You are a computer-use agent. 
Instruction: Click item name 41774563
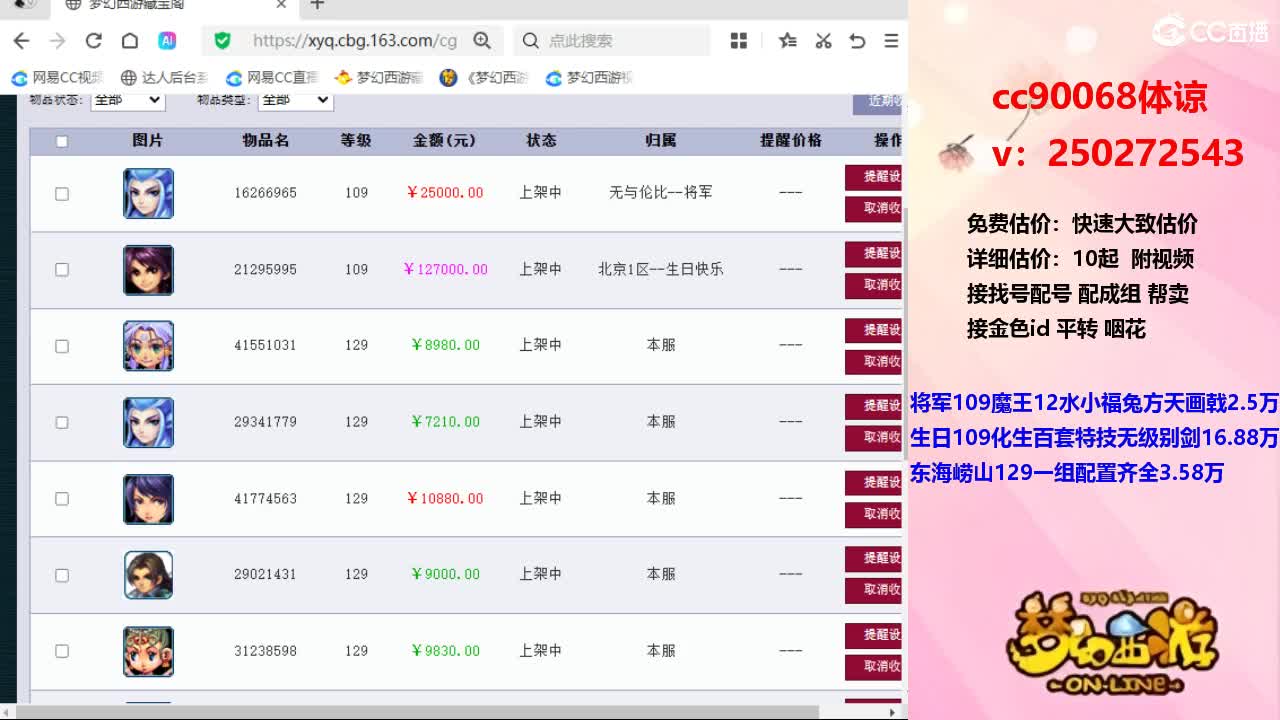(x=265, y=498)
